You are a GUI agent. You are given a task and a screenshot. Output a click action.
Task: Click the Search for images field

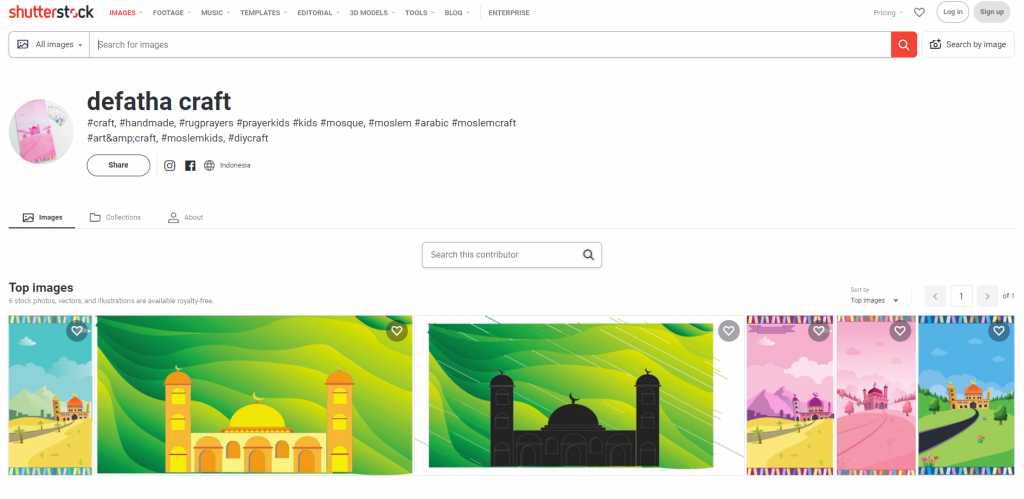point(490,45)
